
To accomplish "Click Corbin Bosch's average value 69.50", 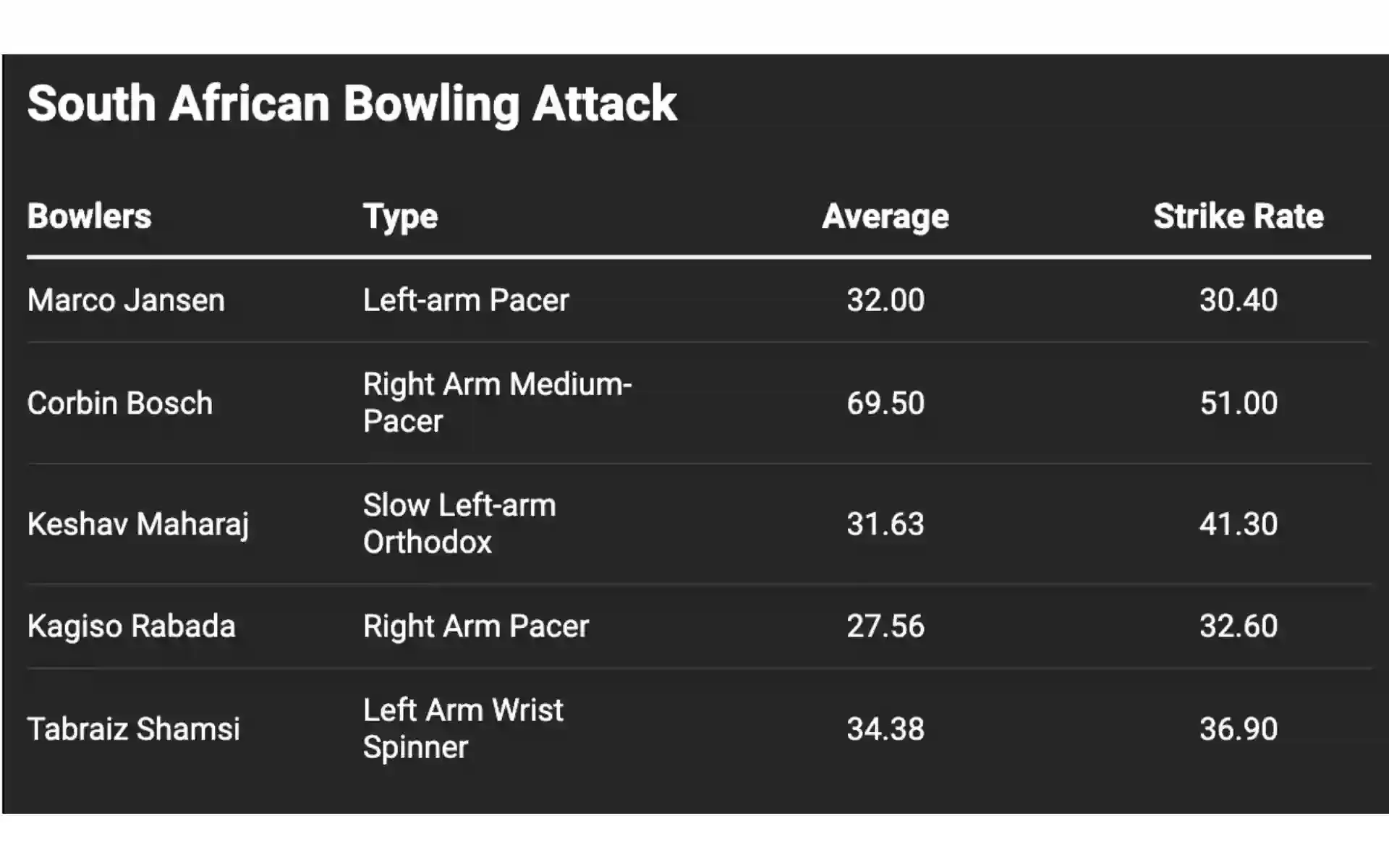I will [885, 403].
